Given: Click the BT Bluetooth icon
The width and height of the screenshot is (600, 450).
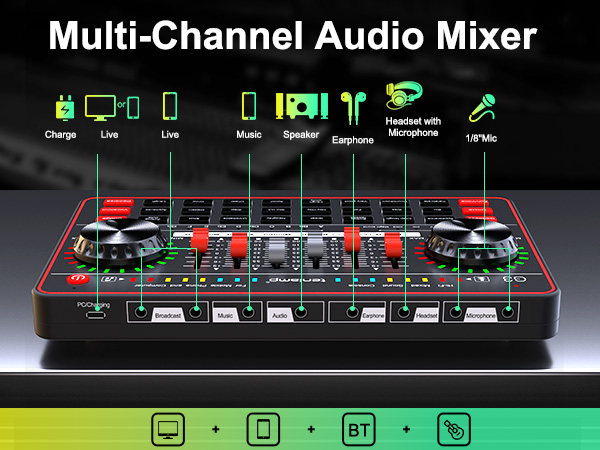Looking at the screenshot, I should pos(359,429).
